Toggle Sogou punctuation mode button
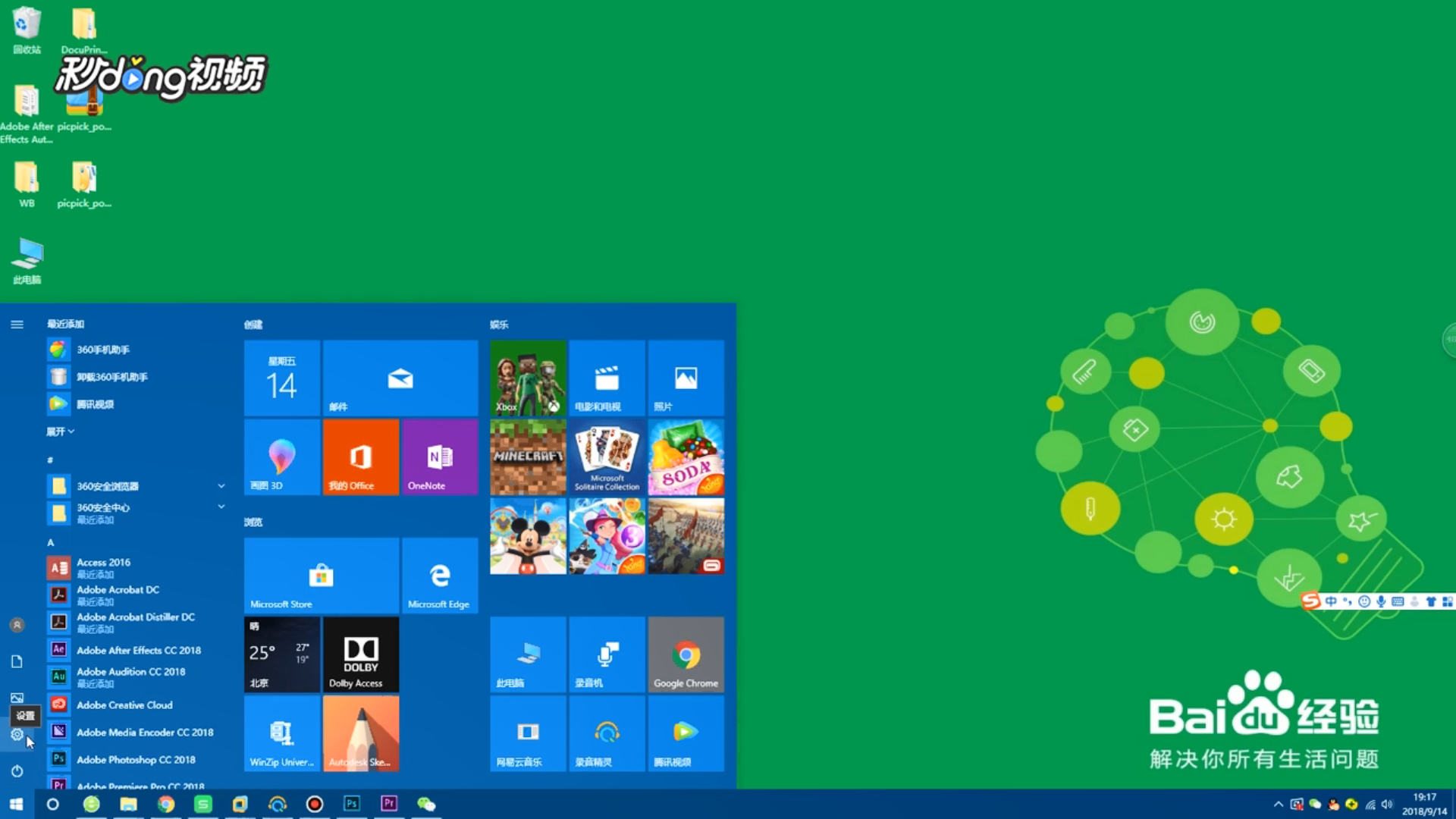The image size is (1456, 819). pyautogui.click(x=1348, y=601)
